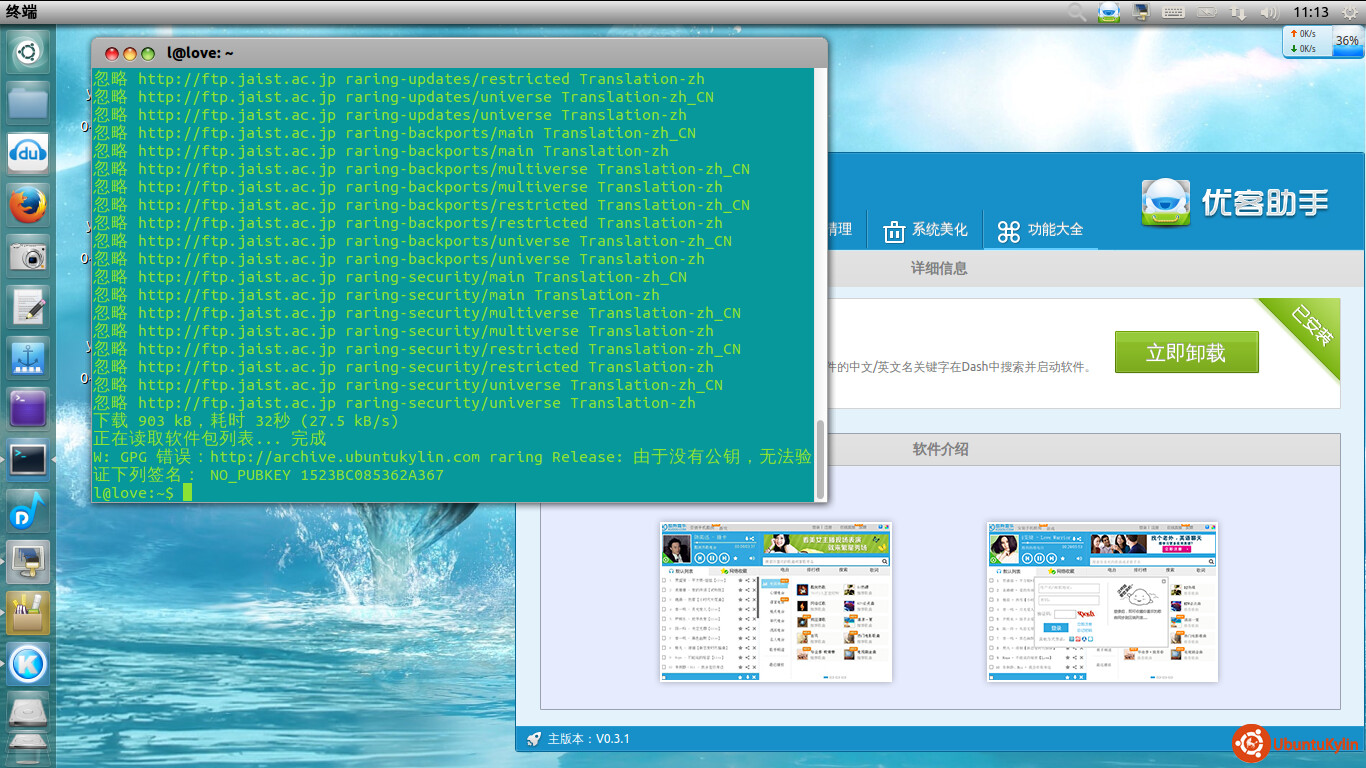Open the Ubuntu Dash home launcher
Viewport: 1366px width, 768px height.
[x=29, y=51]
